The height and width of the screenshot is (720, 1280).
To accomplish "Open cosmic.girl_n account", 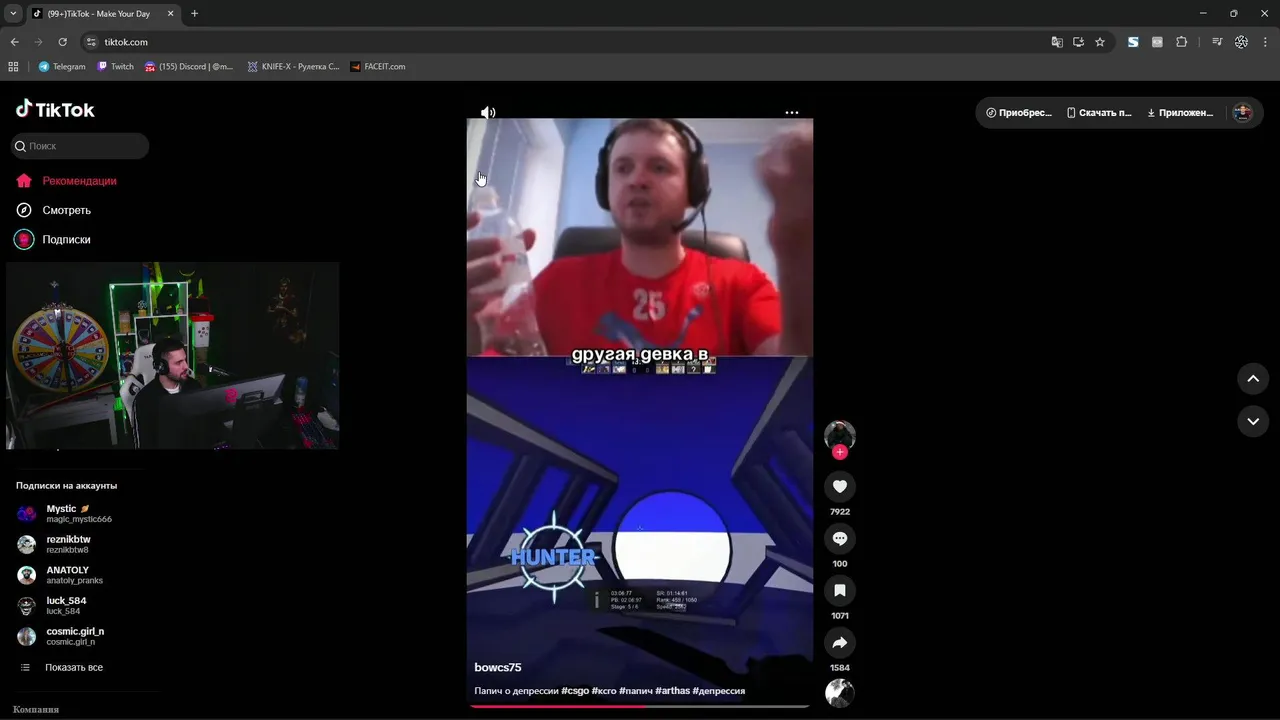I will pyautogui.click(x=61, y=636).
